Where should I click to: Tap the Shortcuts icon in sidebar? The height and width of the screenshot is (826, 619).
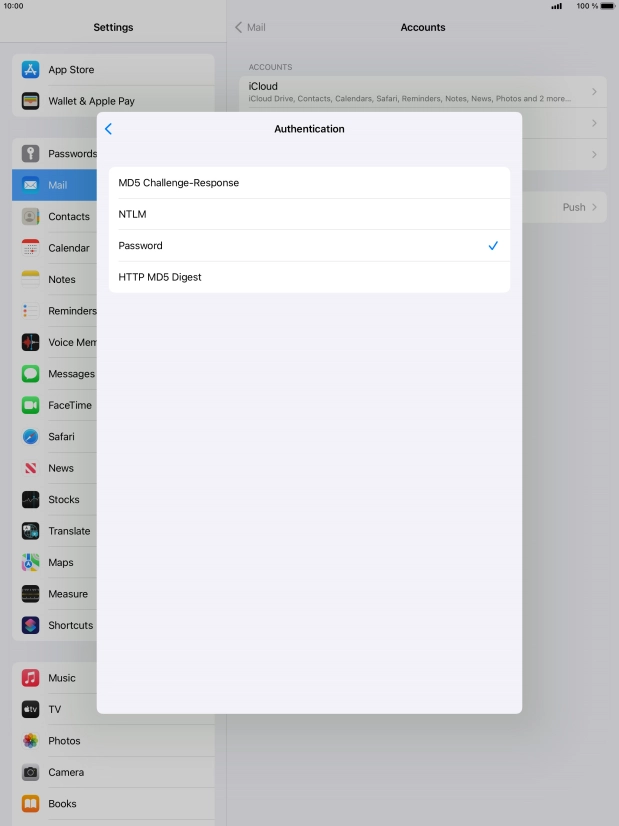pyautogui.click(x=31, y=626)
